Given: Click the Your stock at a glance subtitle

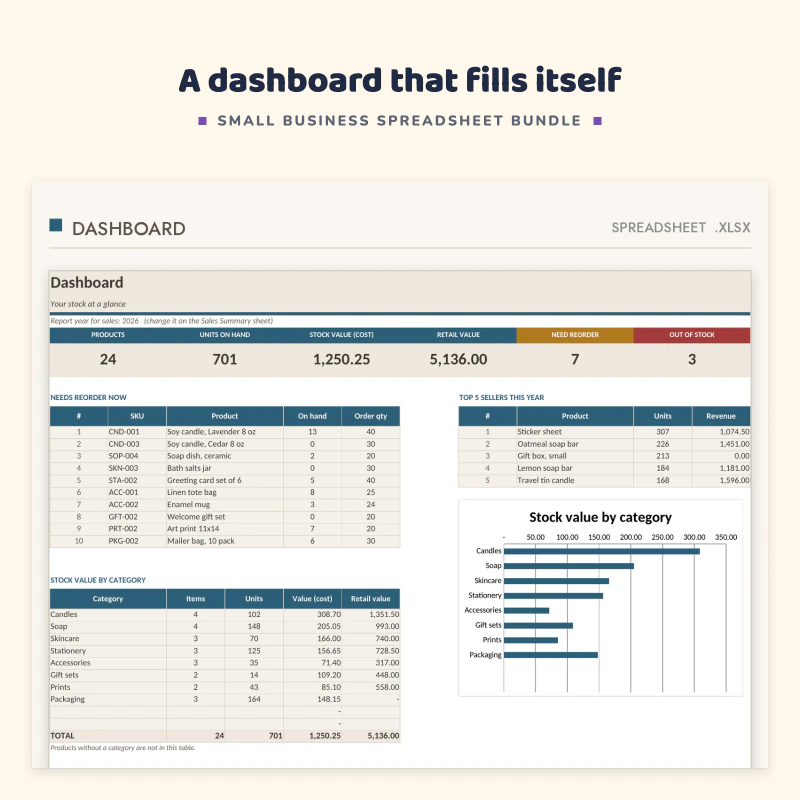Looking at the screenshot, I should click(x=88, y=304).
